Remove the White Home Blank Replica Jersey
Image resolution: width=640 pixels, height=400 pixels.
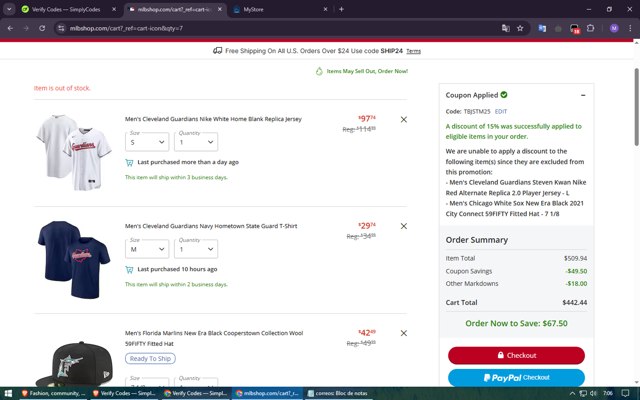coord(404,120)
